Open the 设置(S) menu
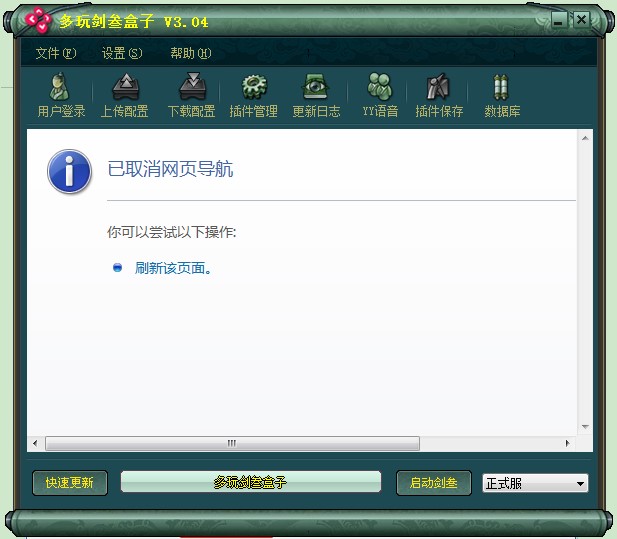The image size is (617, 539). point(122,53)
